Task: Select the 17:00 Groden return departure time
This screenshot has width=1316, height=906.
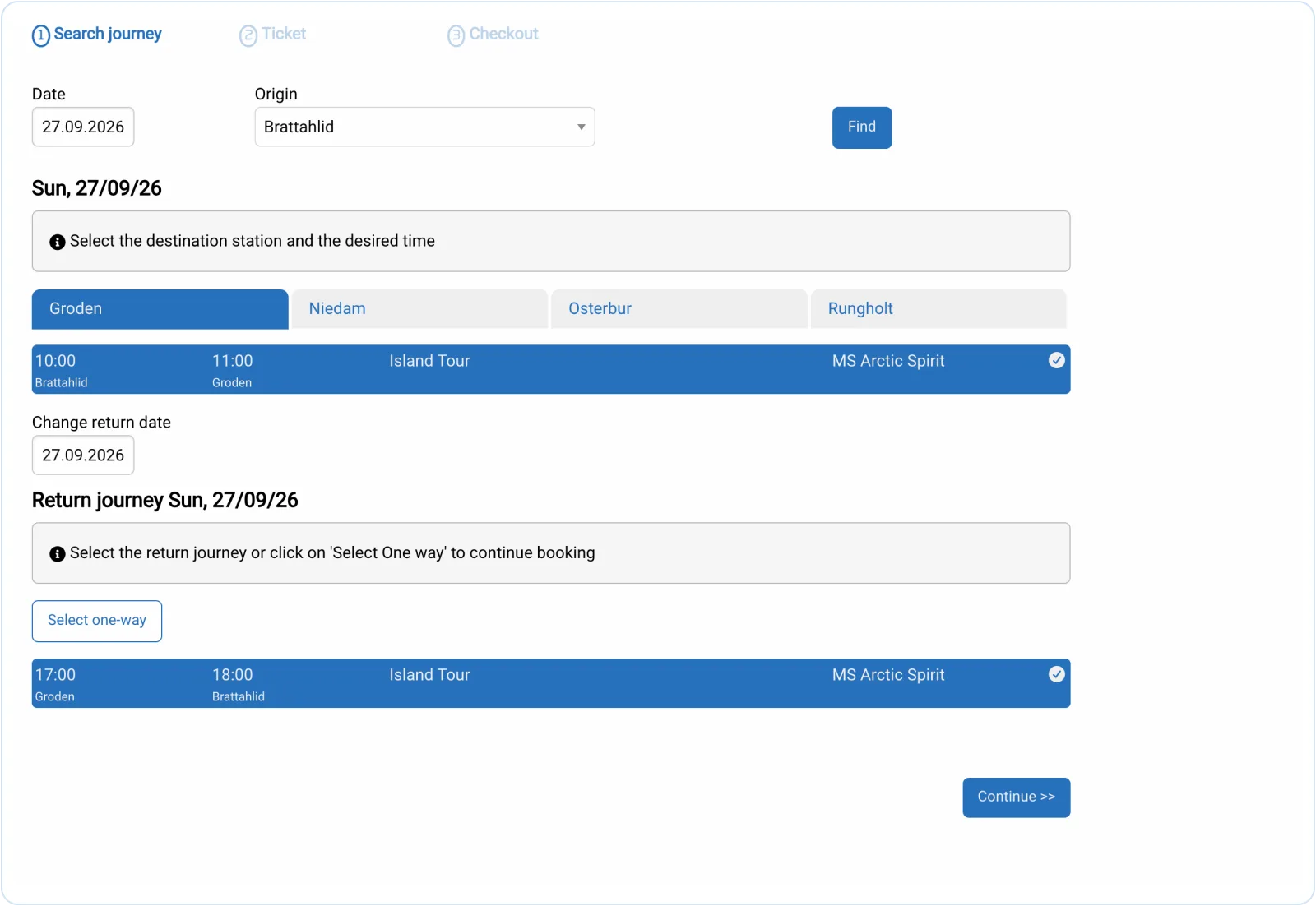Action: [55, 675]
